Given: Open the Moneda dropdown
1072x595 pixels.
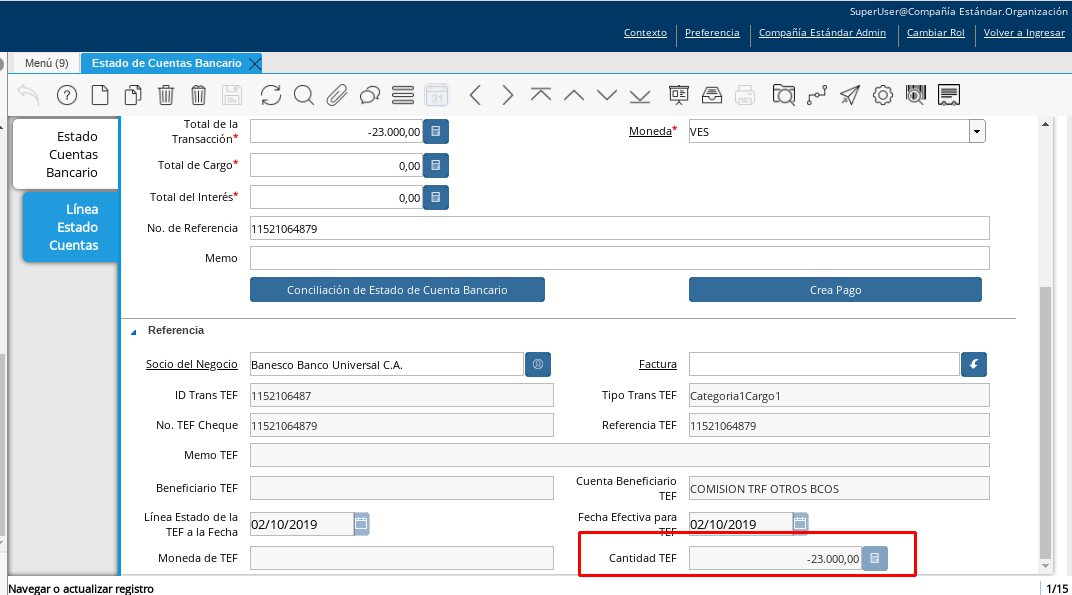Looking at the screenshot, I should 976,132.
